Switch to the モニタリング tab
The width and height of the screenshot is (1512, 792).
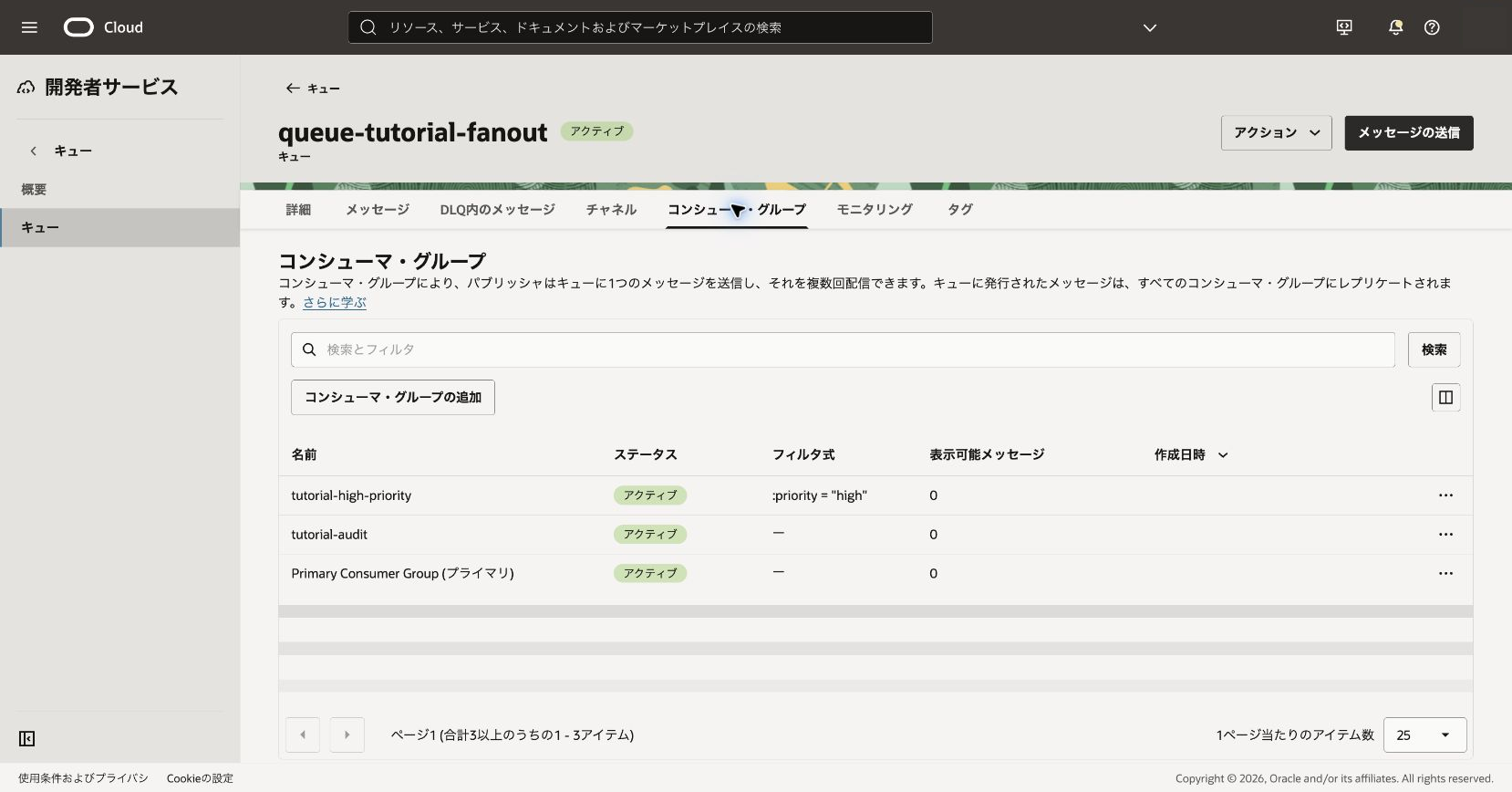(875, 209)
